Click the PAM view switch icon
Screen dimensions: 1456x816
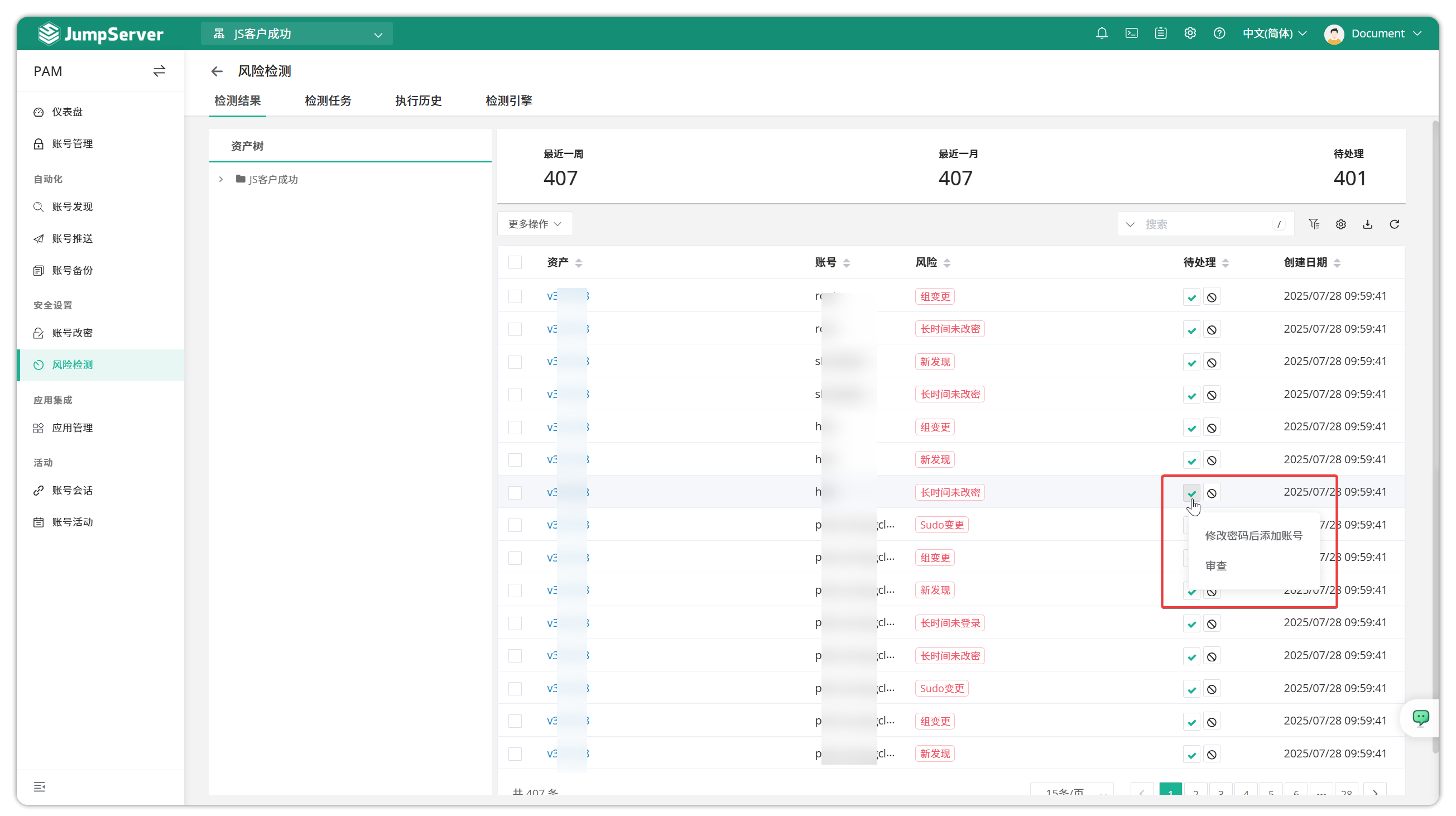pyautogui.click(x=160, y=71)
